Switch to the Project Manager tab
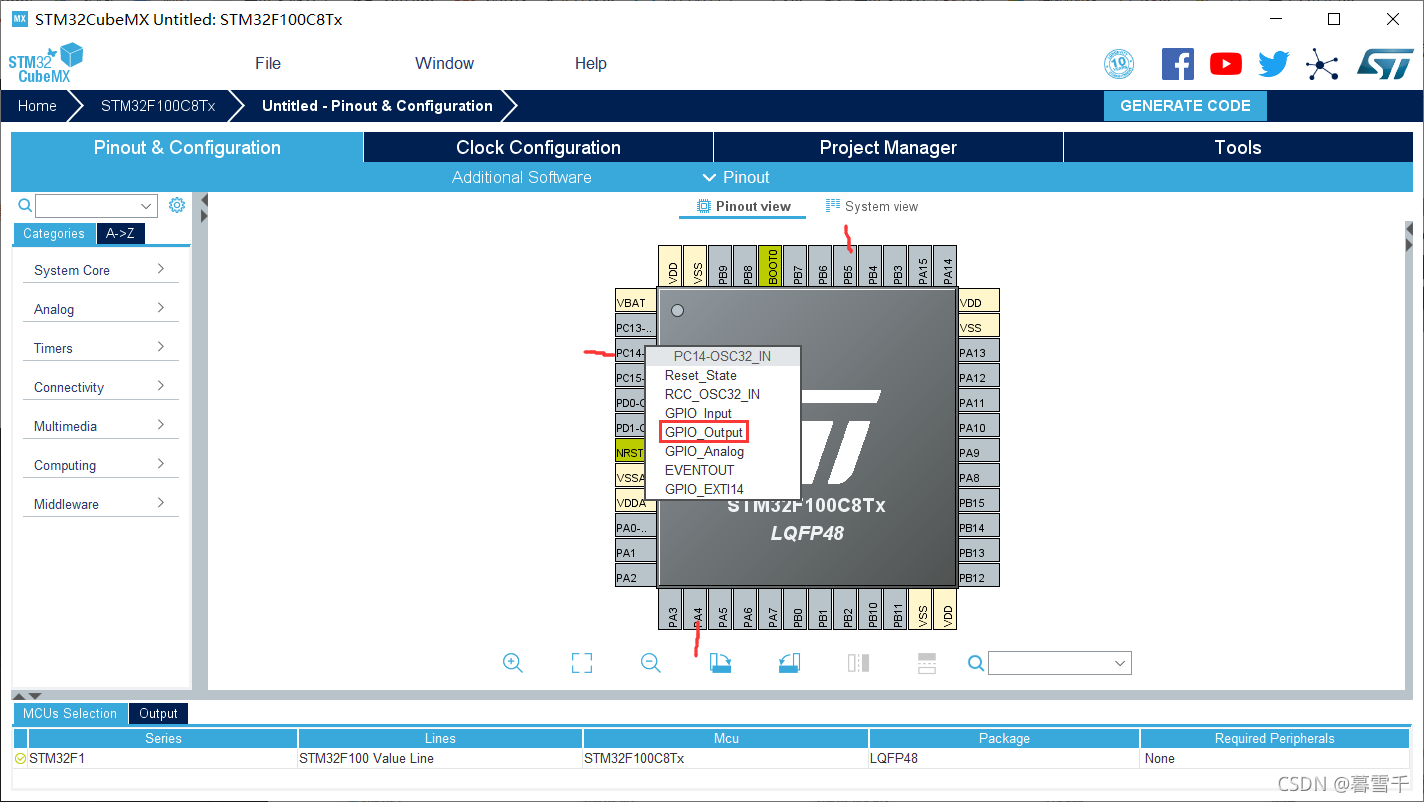The image size is (1424, 802). [x=888, y=147]
